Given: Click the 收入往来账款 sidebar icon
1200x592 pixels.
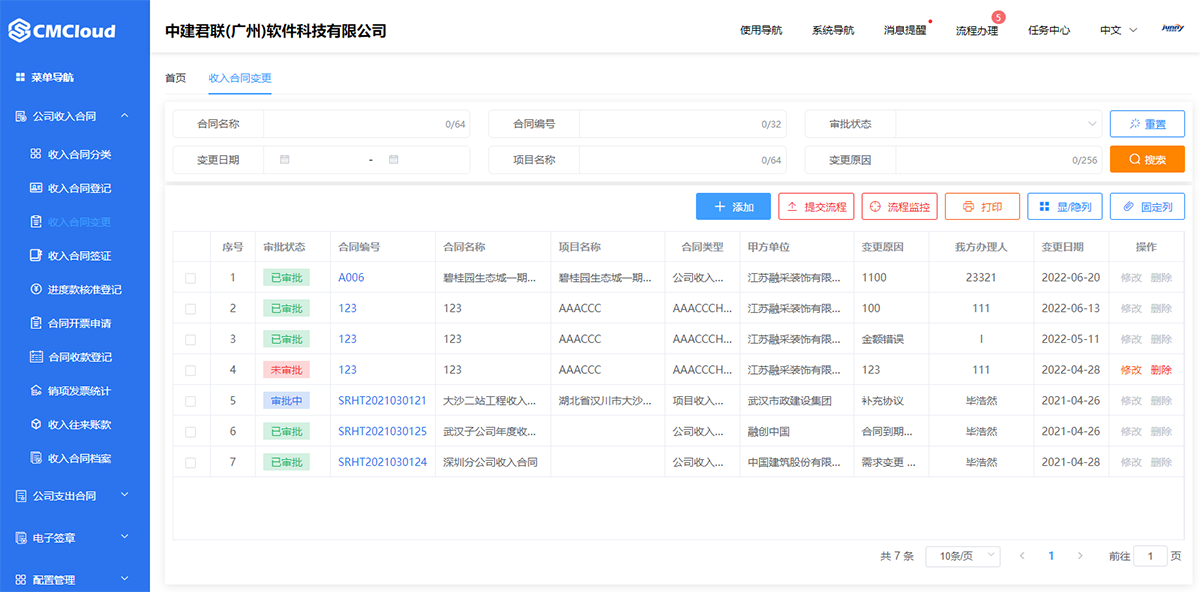Looking at the screenshot, I should tap(36, 424).
